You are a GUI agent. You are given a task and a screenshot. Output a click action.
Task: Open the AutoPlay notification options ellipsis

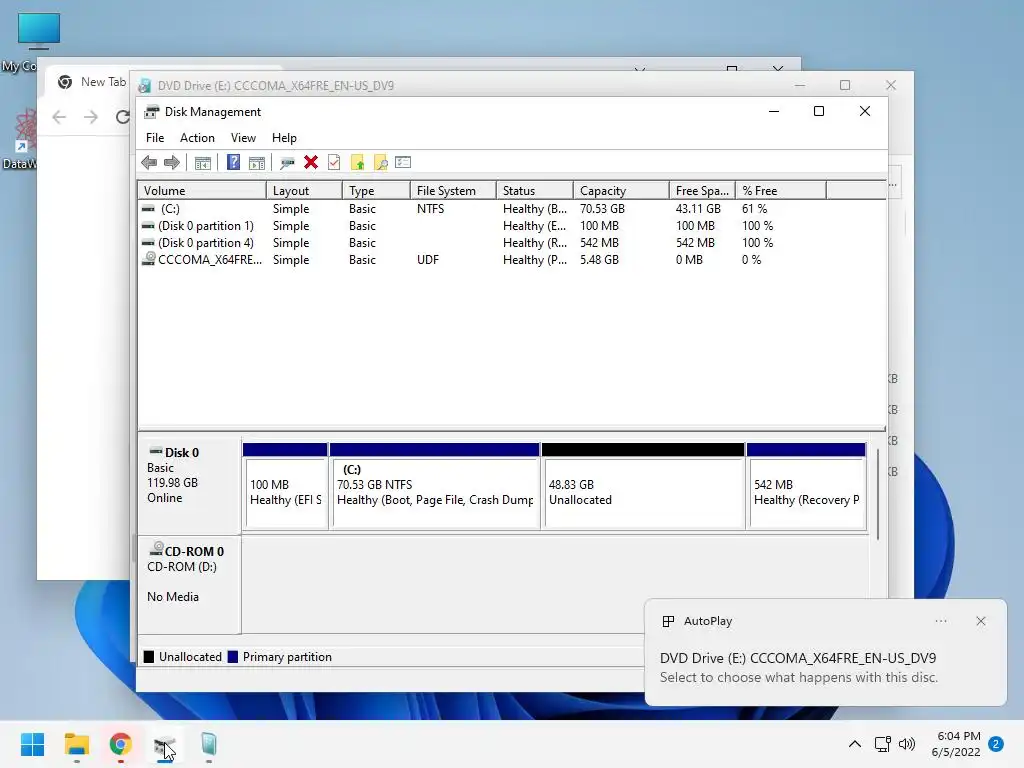tap(941, 621)
